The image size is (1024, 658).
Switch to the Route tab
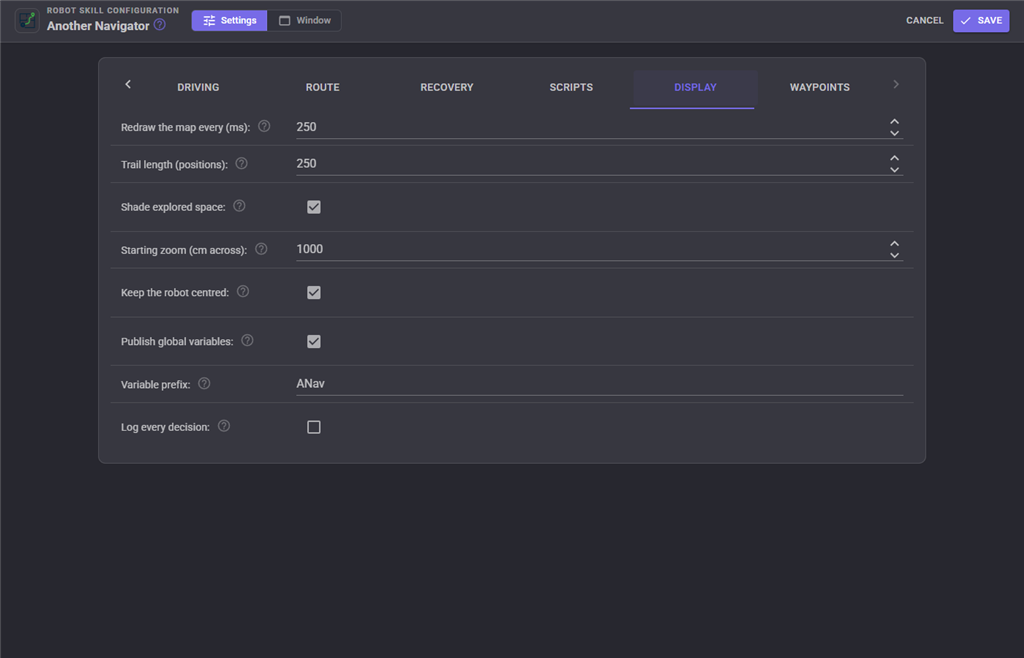[x=323, y=87]
